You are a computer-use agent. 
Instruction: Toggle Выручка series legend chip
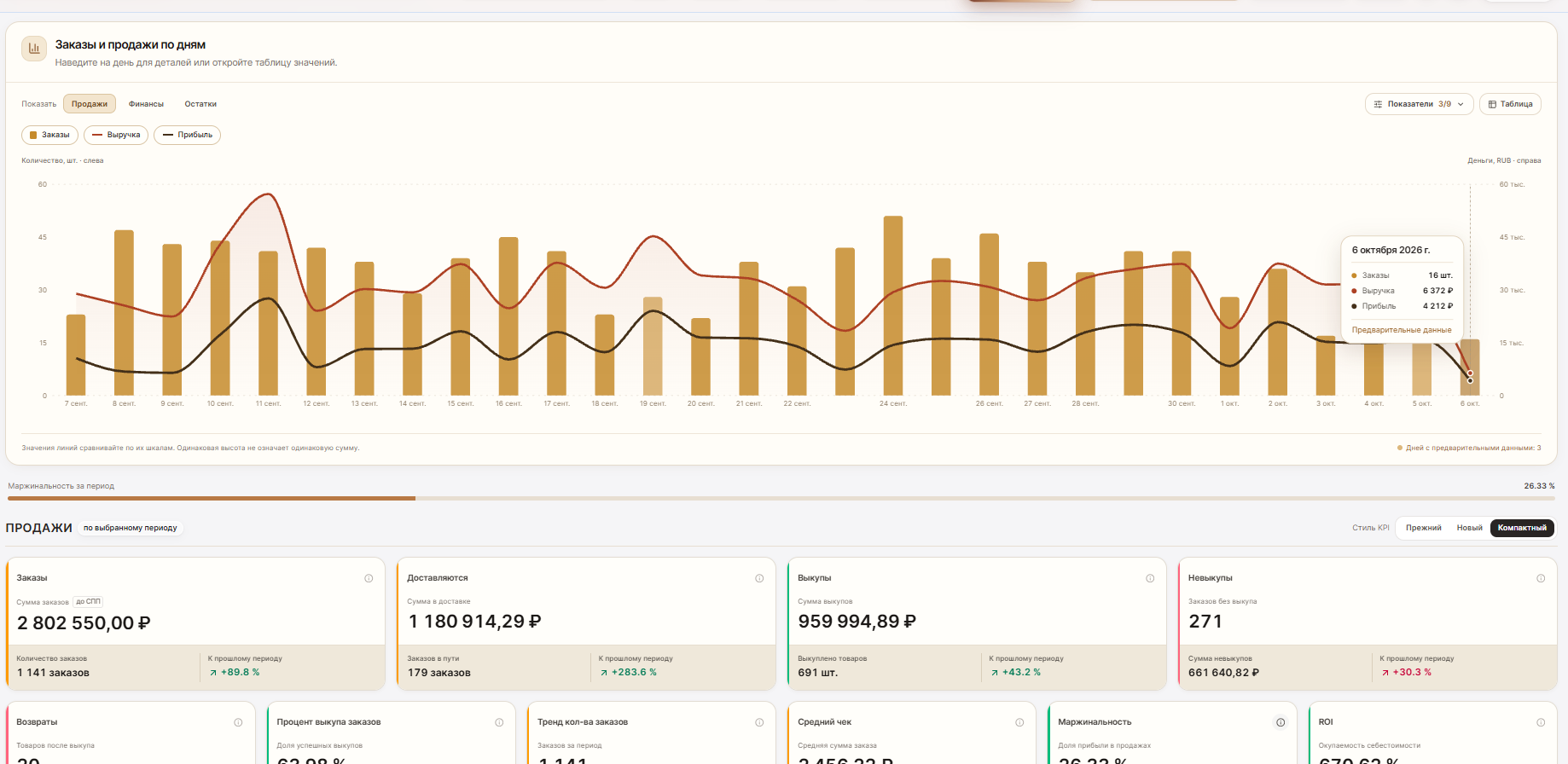[116, 135]
